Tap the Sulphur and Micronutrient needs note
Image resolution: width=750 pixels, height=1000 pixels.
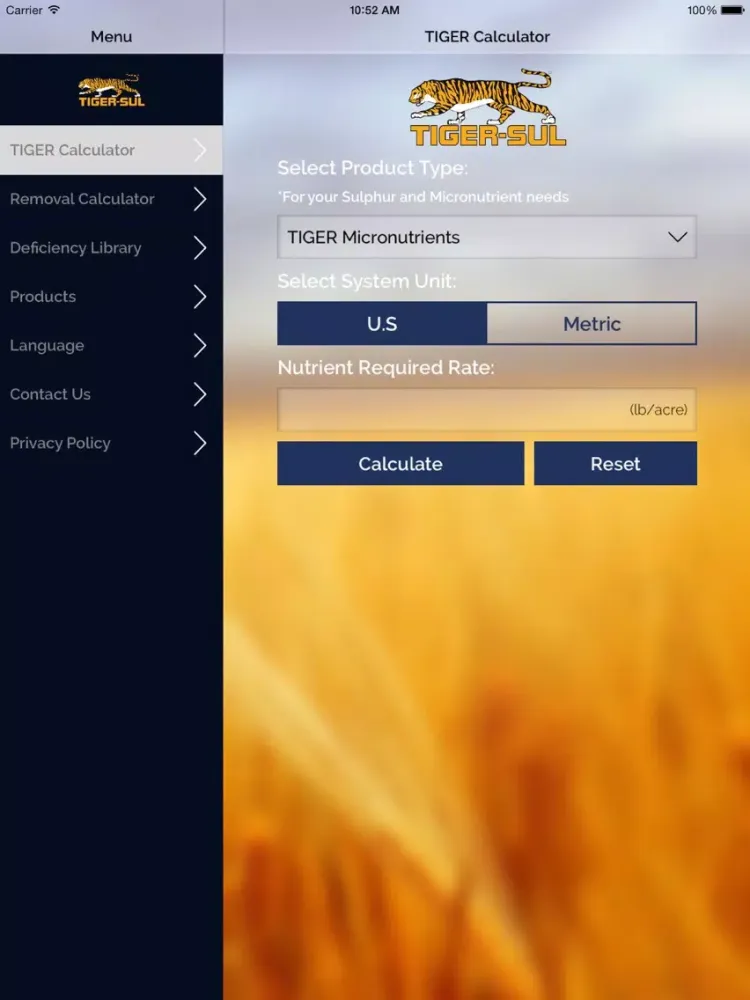pyautogui.click(x=423, y=196)
